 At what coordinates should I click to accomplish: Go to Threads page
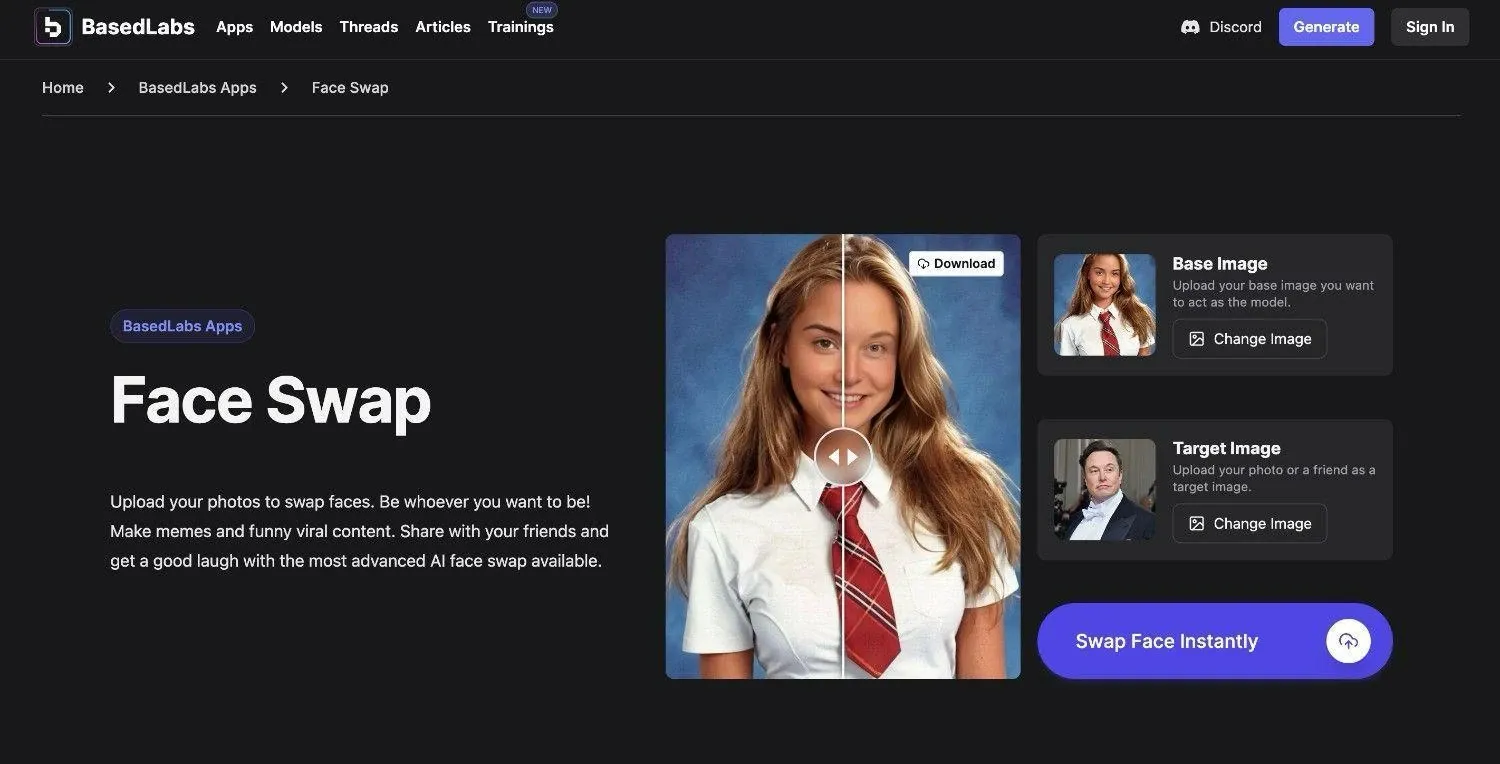coord(368,27)
